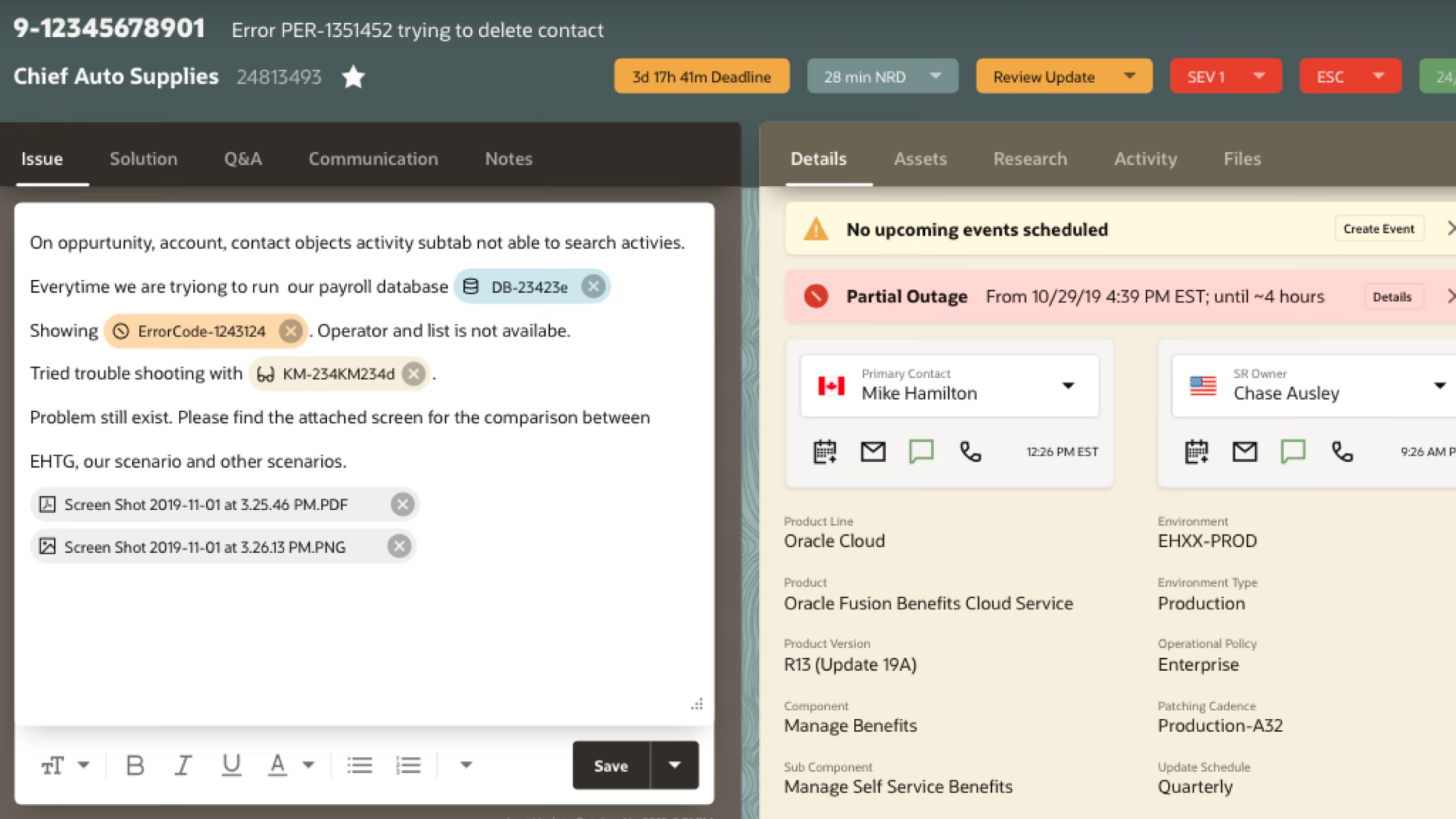Compose email to Mike Hamilton
The image size is (1456, 819).
(872, 451)
